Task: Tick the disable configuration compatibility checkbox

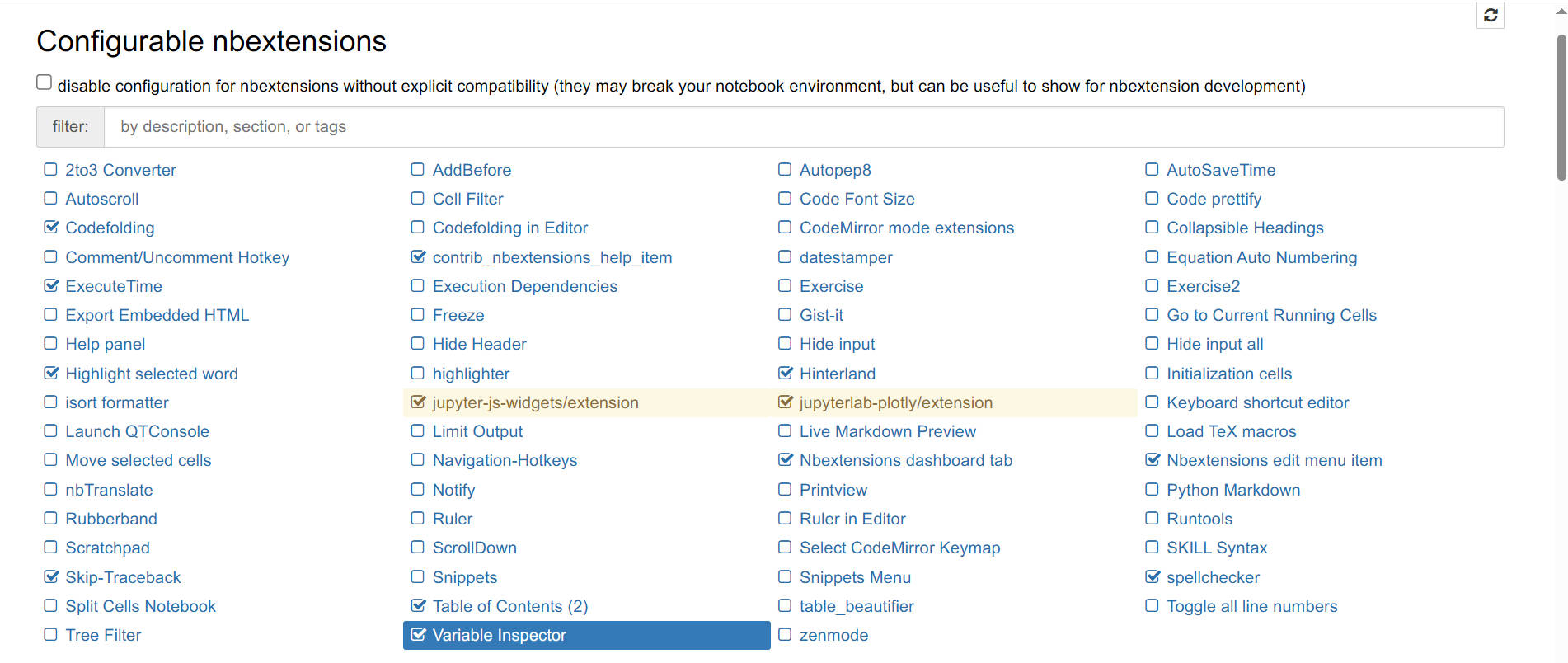Action: click(45, 82)
